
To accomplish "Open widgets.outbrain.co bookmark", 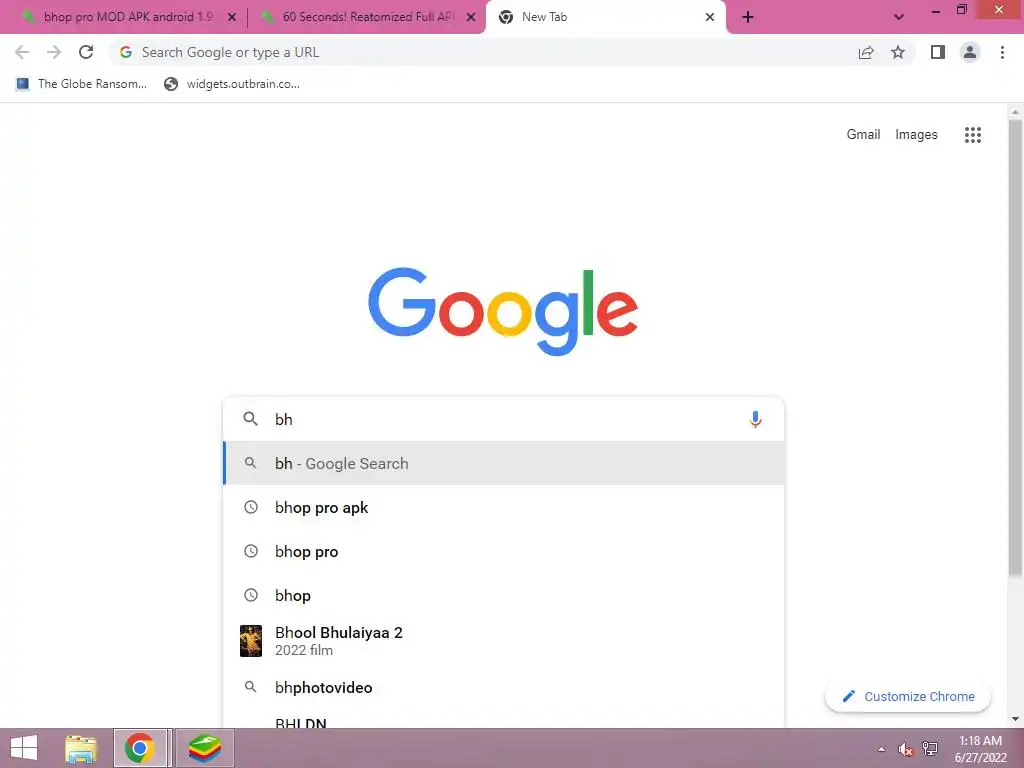I will coord(232,84).
